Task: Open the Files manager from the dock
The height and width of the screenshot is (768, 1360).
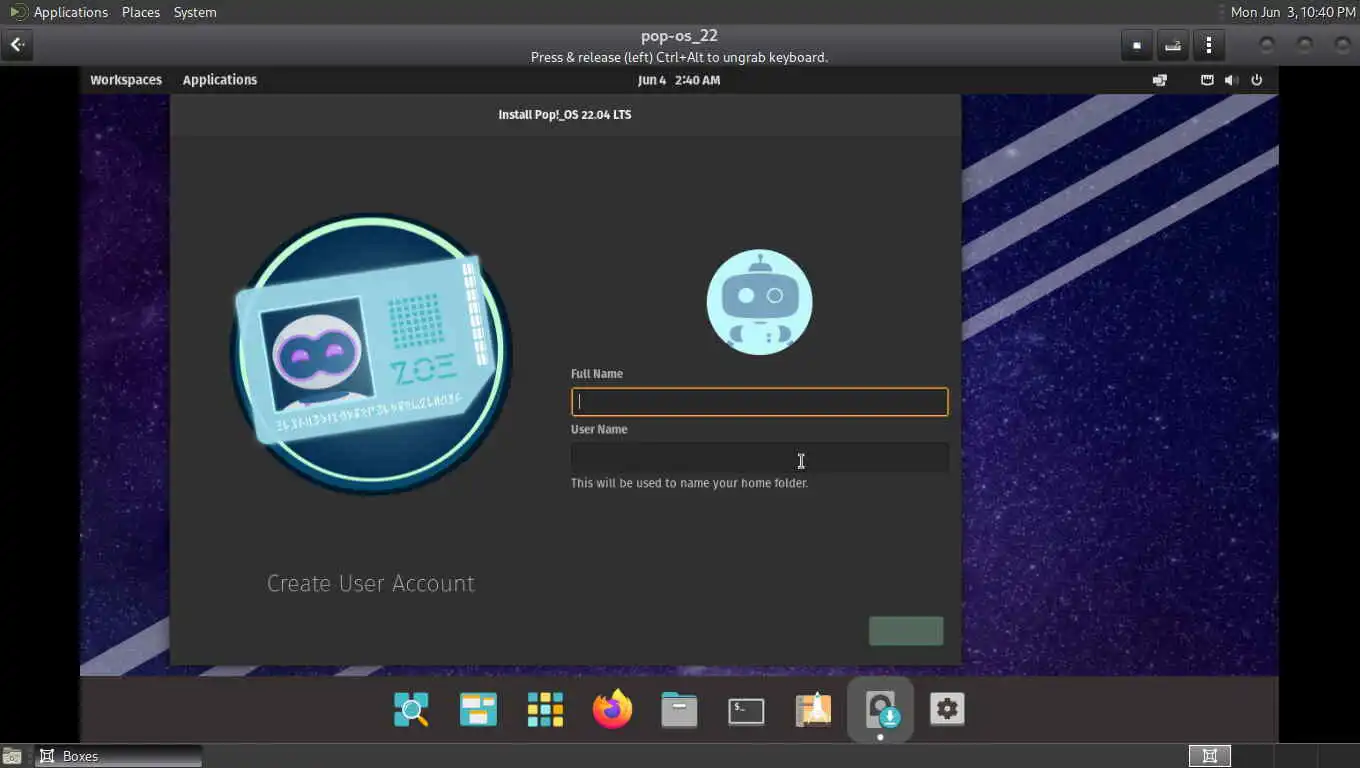Action: (x=679, y=709)
